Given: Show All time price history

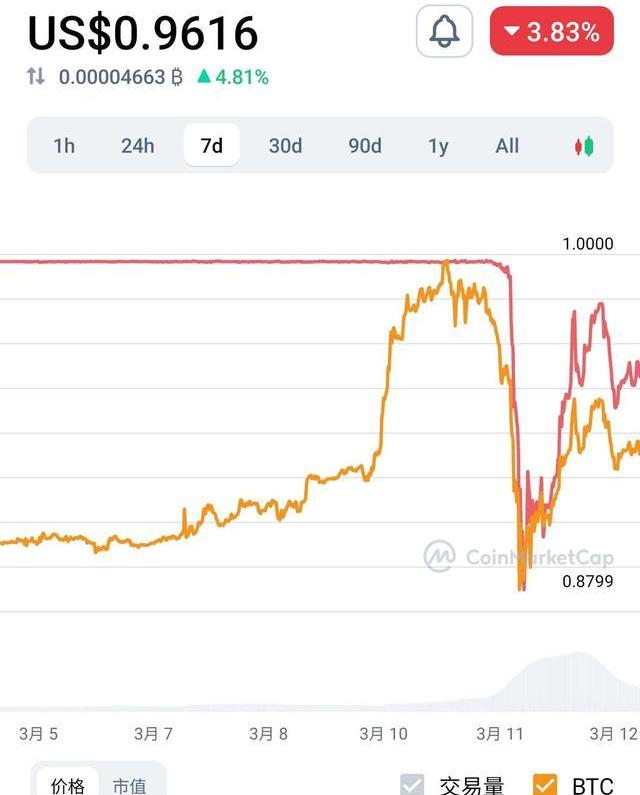Looking at the screenshot, I should 507,146.
